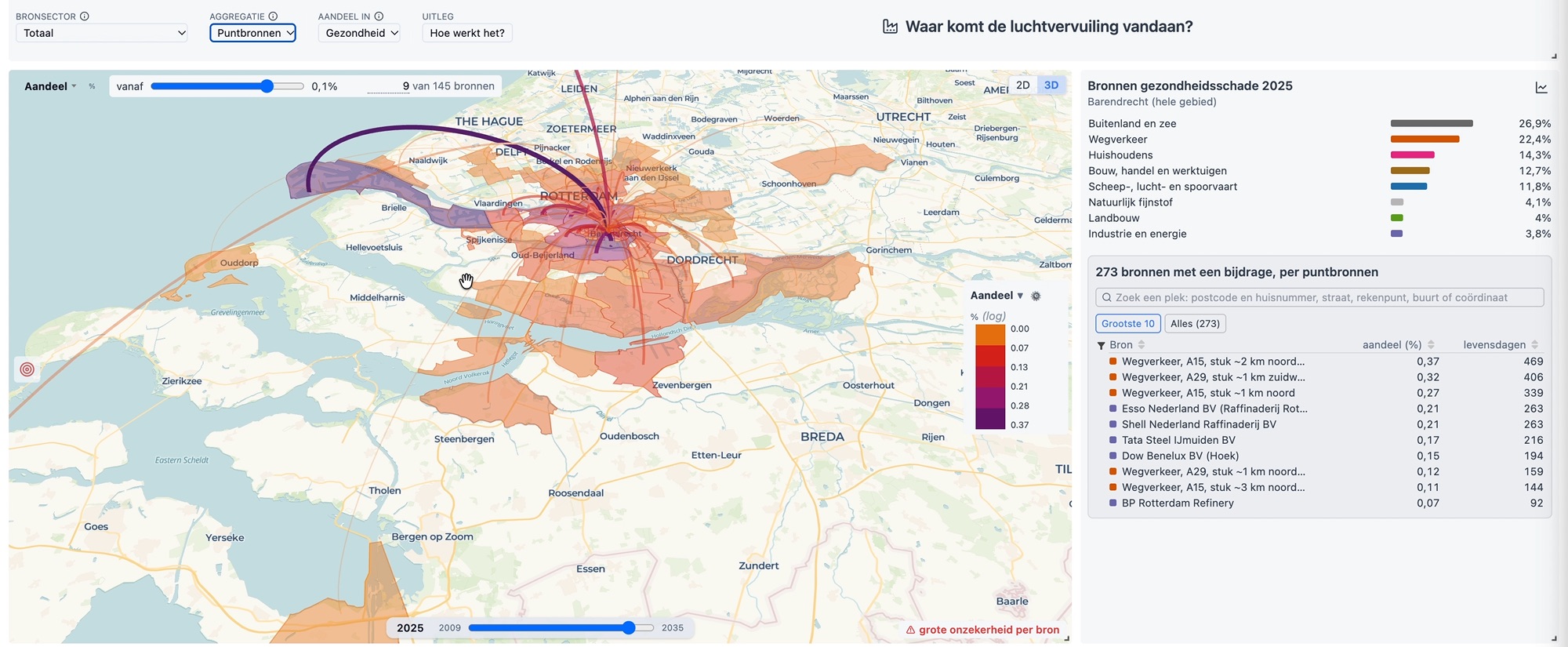Viewport: 1568px width, 647px height.
Task: Click the info icon next to Aggregatie
Action: coord(273,16)
